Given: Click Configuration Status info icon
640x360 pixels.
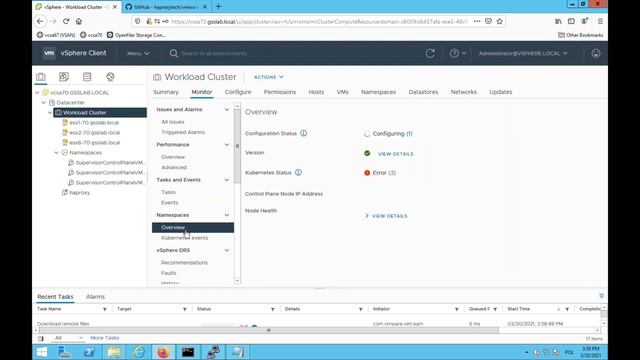Looking at the screenshot, I should point(304,133).
